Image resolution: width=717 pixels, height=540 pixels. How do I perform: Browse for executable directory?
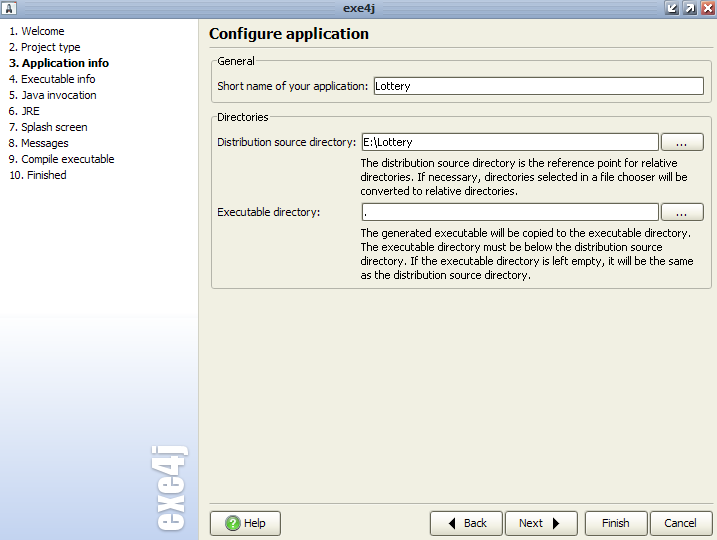[x=682, y=212]
